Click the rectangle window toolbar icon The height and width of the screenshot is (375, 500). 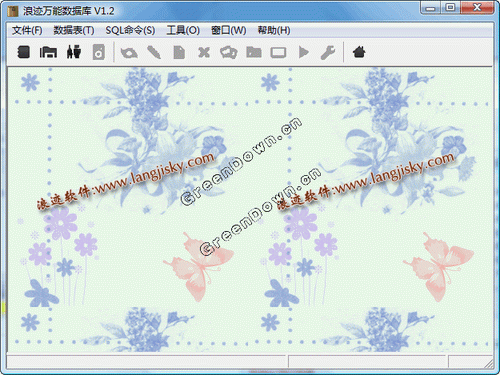[278, 53]
